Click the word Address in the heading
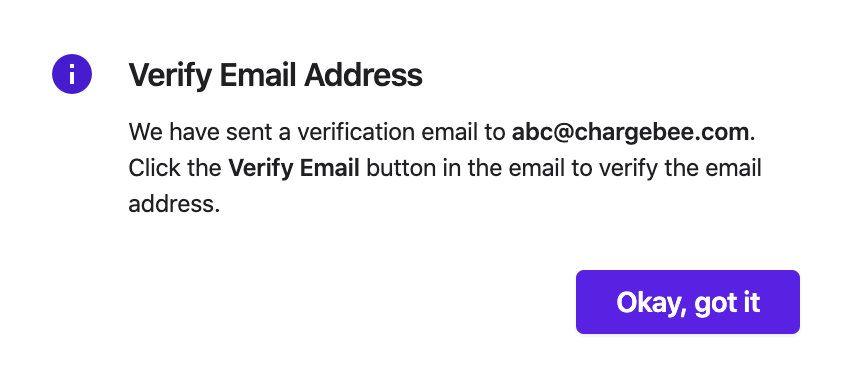 [363, 75]
